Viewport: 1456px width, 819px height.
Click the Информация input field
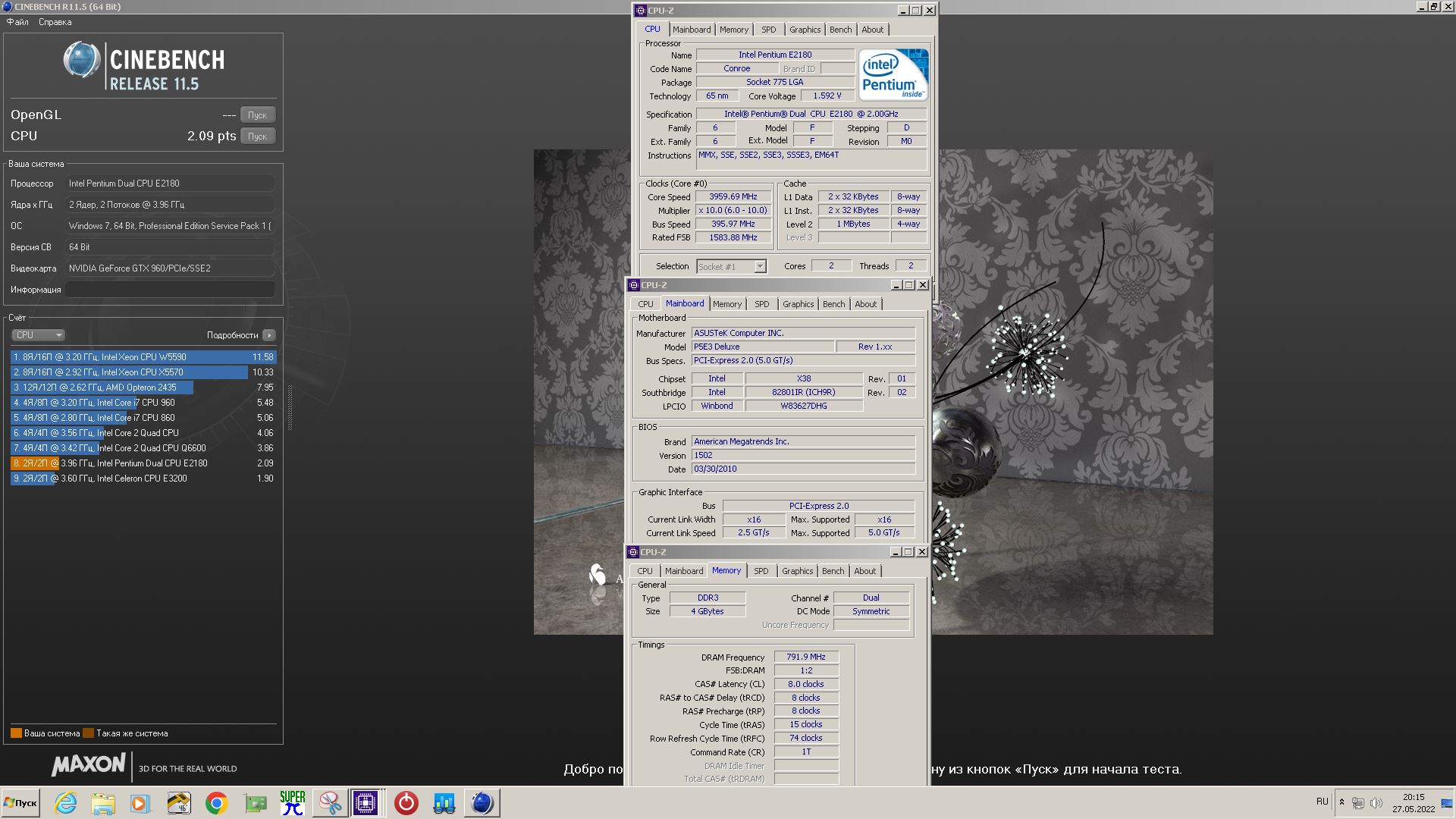click(x=170, y=290)
